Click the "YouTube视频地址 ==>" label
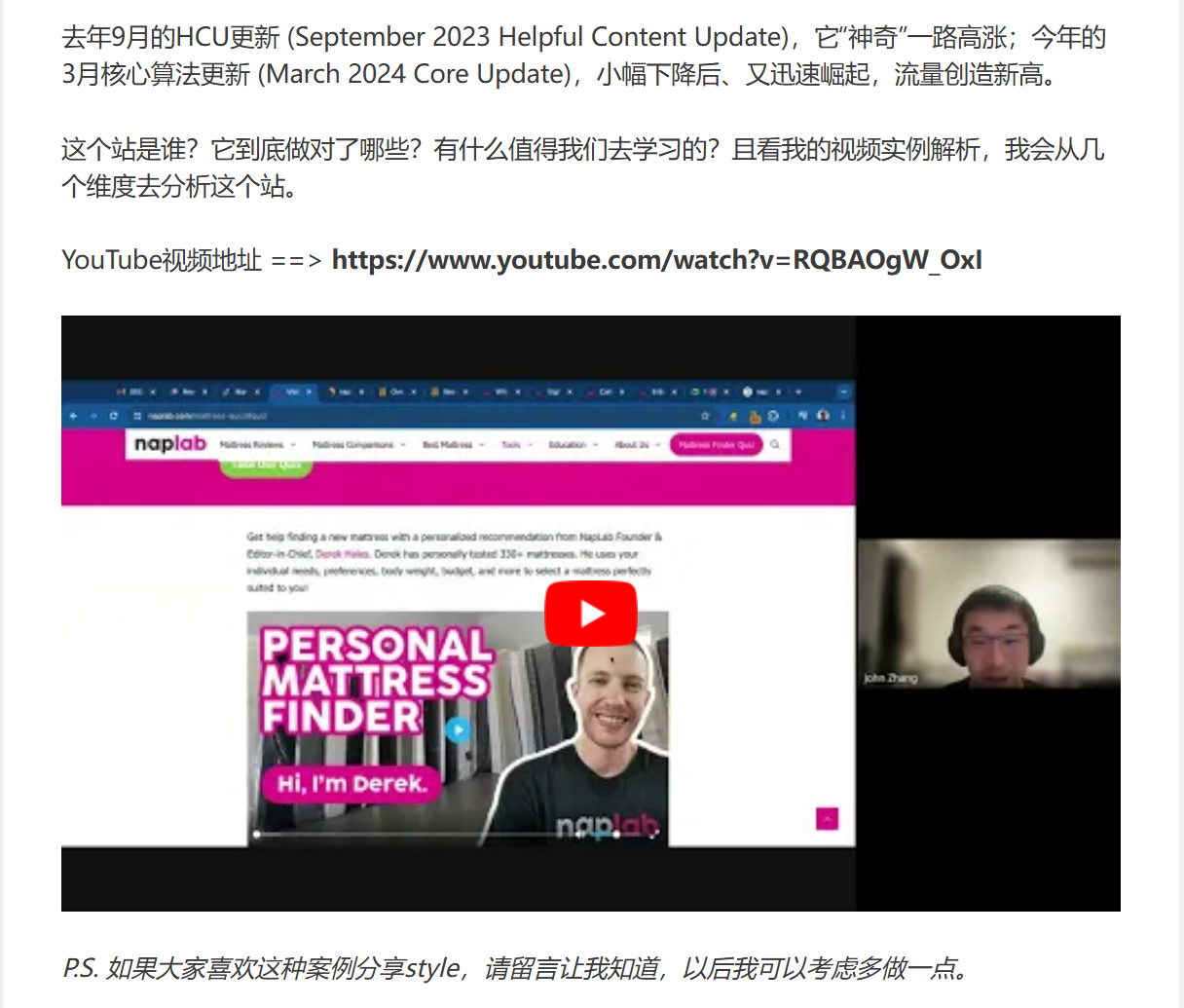Screen dimensions: 1184x1008 [x=192, y=260]
